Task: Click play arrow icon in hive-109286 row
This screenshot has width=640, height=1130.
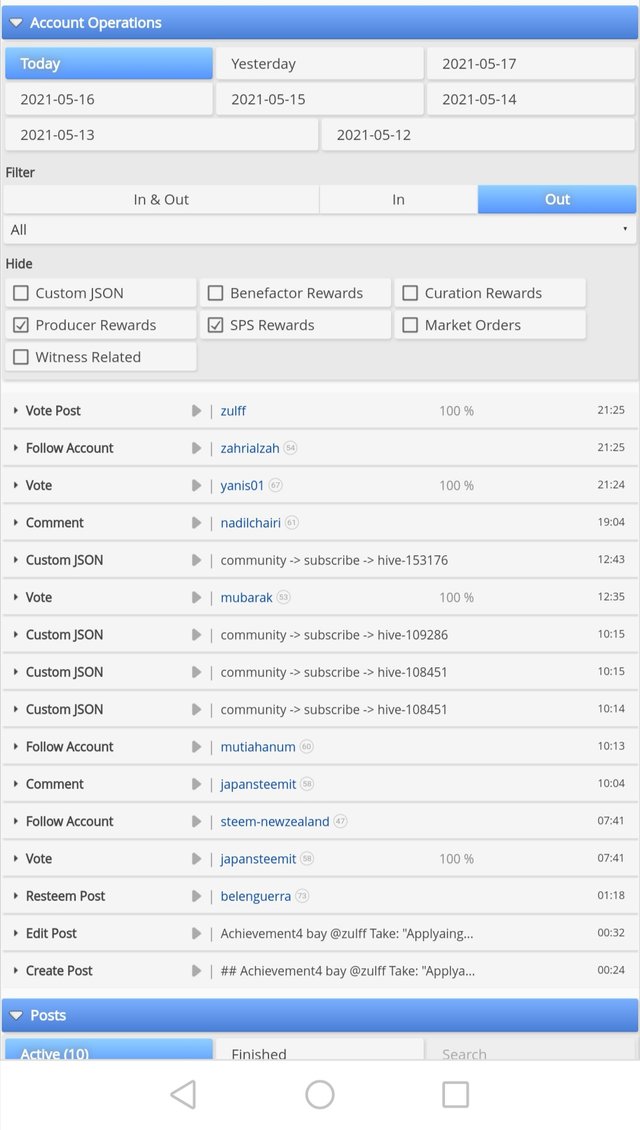Action: coord(196,635)
